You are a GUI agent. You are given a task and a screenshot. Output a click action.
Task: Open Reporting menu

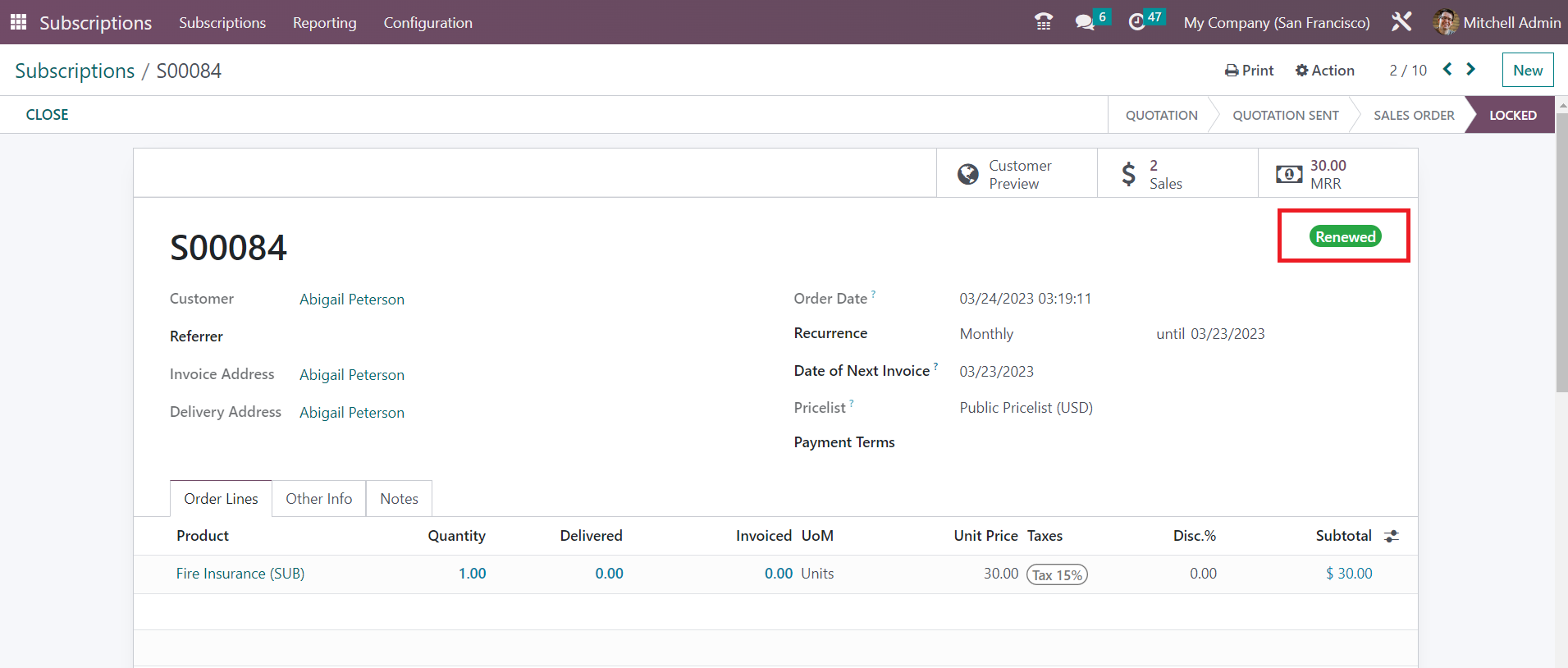(x=325, y=23)
